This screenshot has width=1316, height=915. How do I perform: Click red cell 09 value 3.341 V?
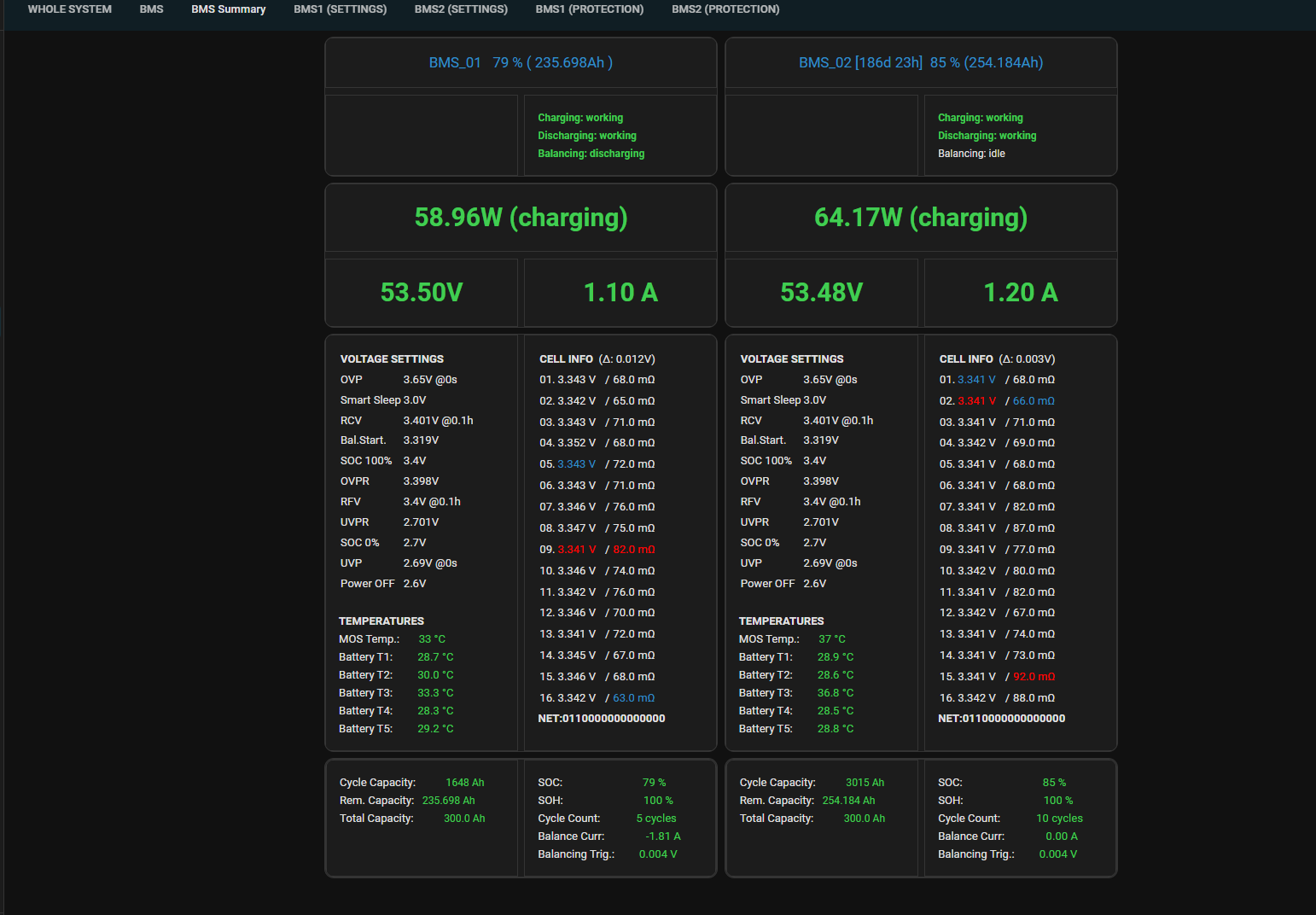tap(577, 550)
